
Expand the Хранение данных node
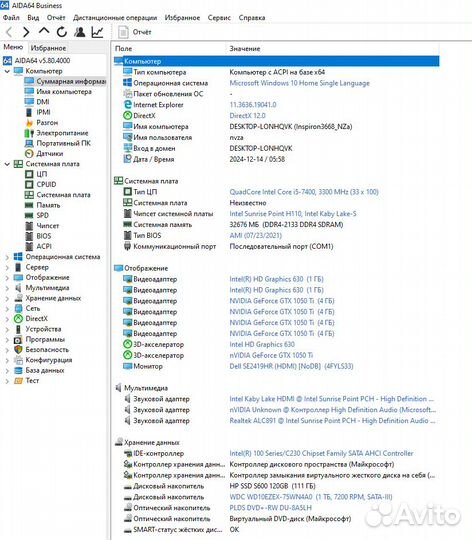pos(7,299)
